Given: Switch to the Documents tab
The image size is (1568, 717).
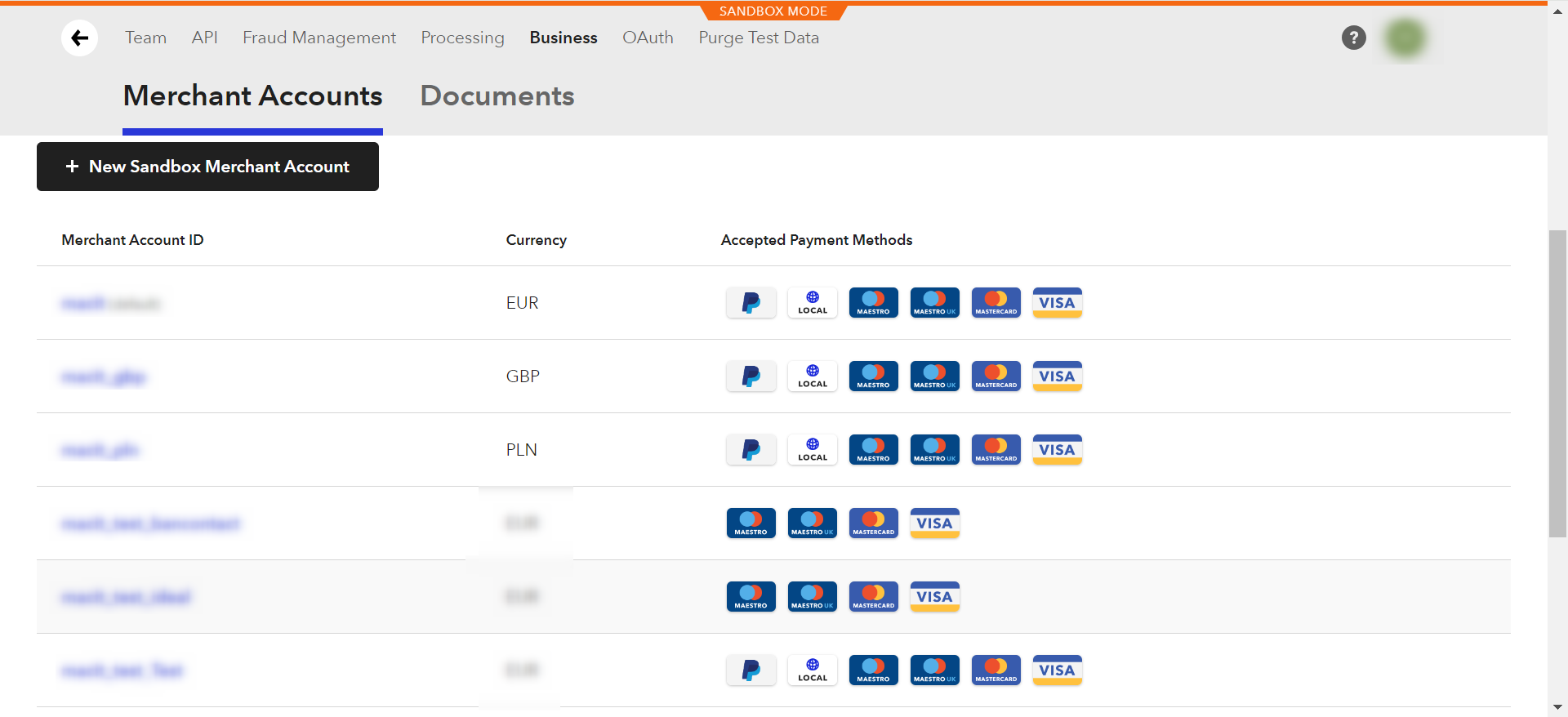Looking at the screenshot, I should [497, 96].
